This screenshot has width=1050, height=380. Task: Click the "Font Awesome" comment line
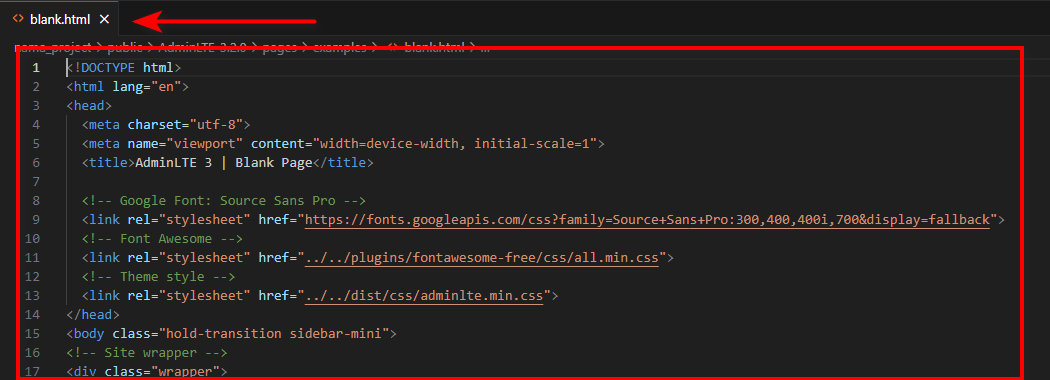pos(162,238)
